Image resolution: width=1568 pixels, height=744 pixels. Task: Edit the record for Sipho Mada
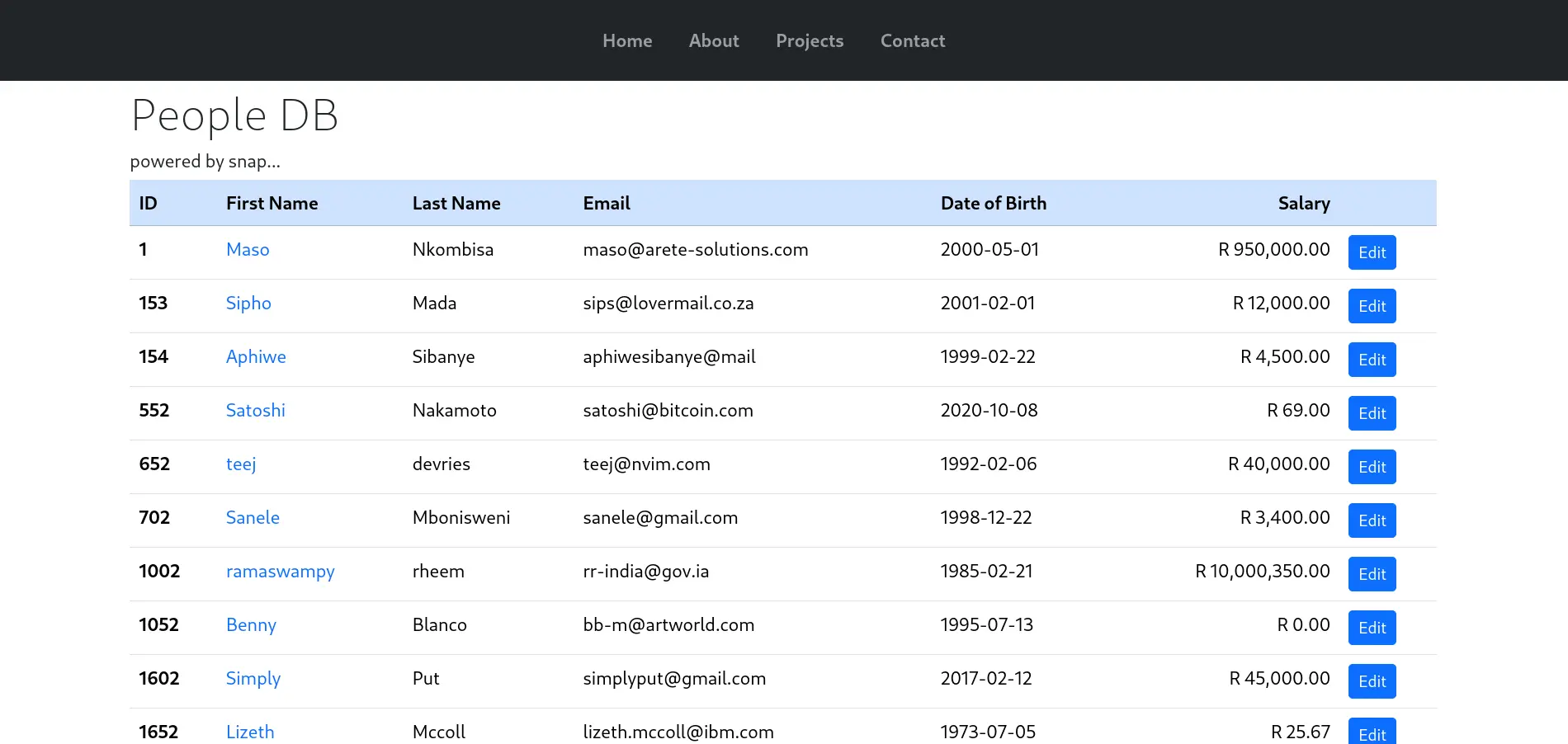(x=1372, y=306)
